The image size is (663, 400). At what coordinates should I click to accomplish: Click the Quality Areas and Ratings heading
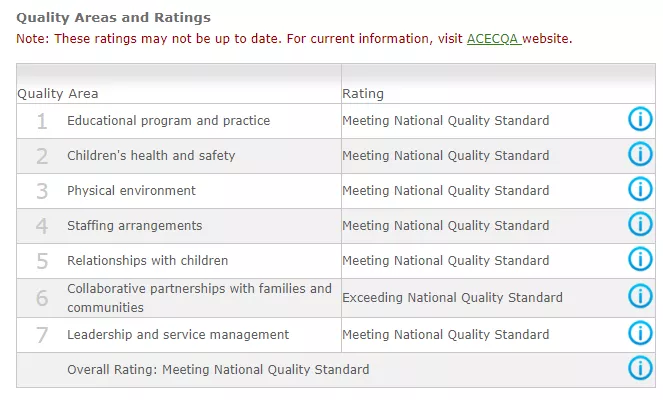[x=113, y=18]
